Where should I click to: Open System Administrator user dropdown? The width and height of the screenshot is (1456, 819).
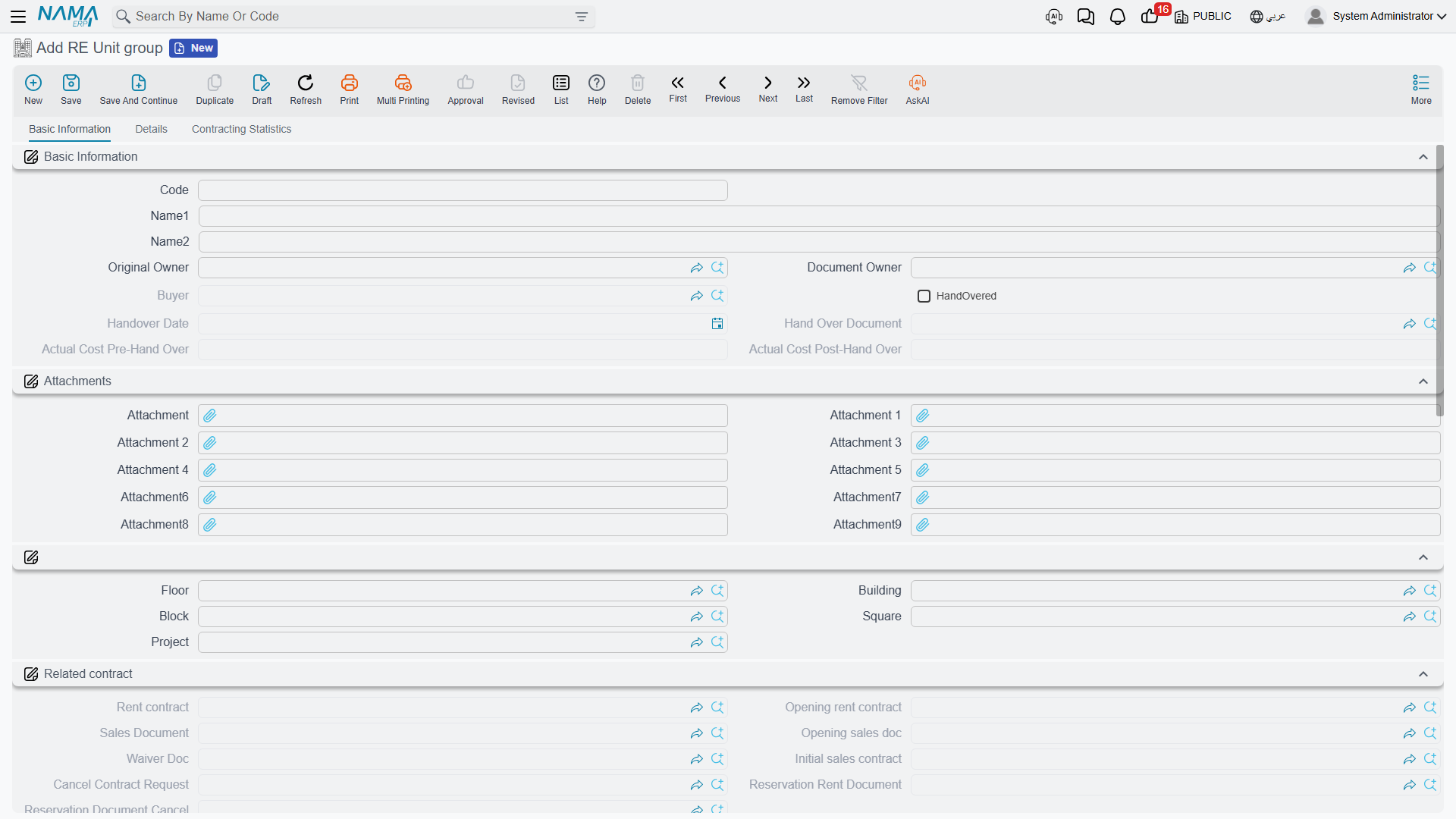coord(1376,16)
